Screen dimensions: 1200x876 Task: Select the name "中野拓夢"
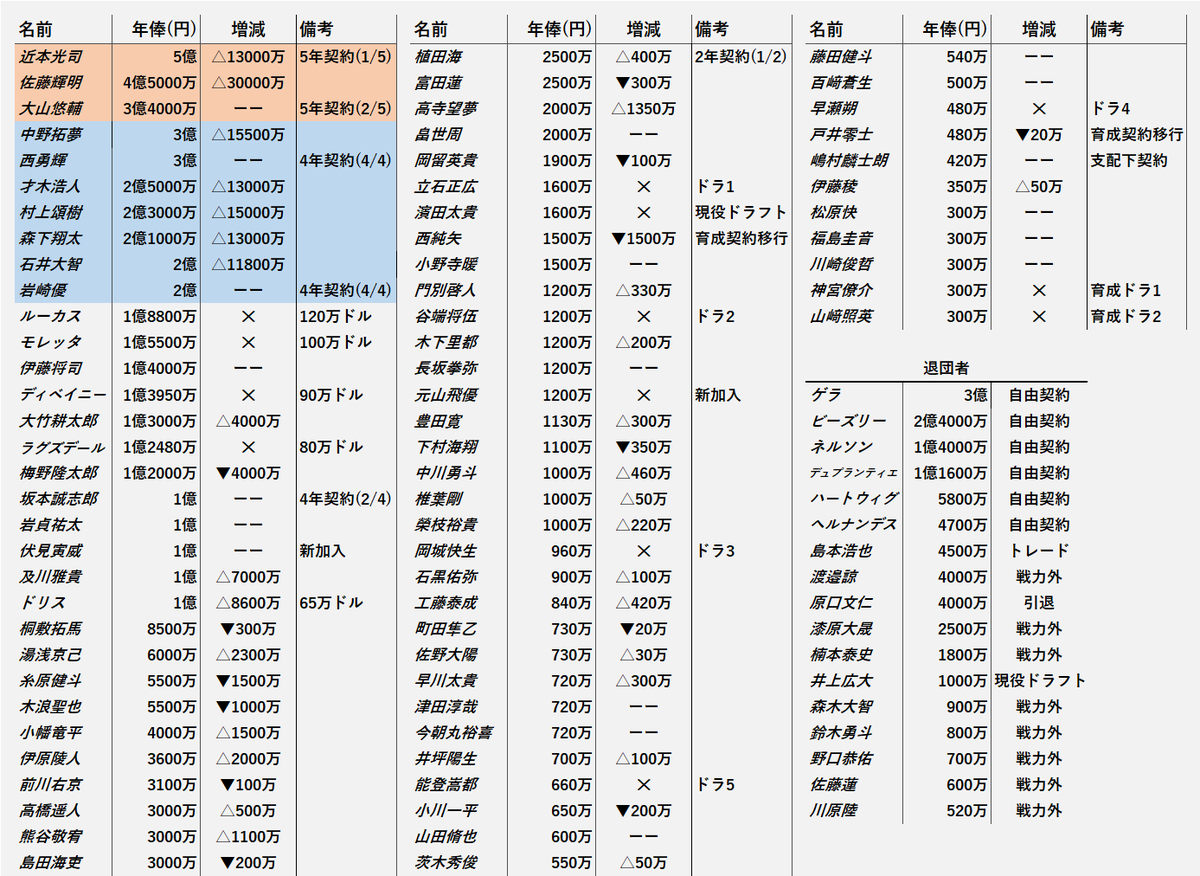click(x=51, y=135)
